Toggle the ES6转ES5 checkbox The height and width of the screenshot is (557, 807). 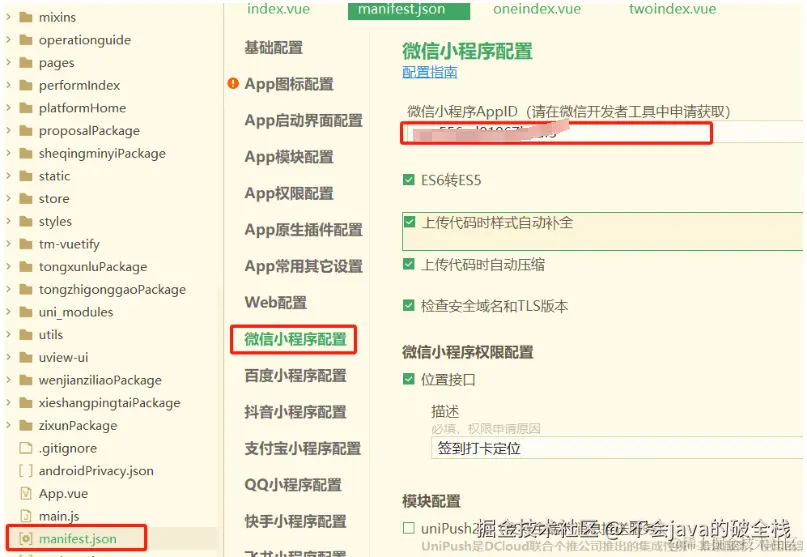(x=409, y=180)
